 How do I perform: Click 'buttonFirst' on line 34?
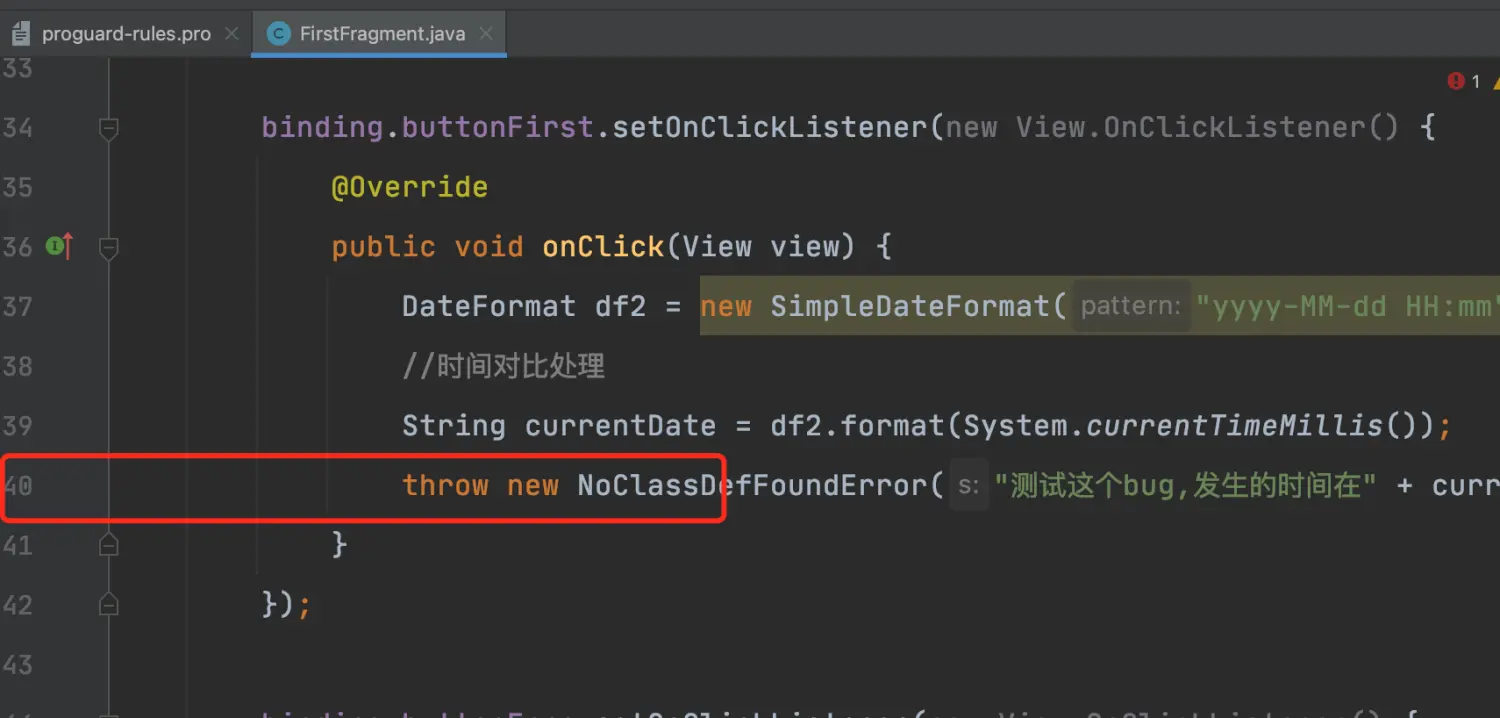(x=498, y=128)
